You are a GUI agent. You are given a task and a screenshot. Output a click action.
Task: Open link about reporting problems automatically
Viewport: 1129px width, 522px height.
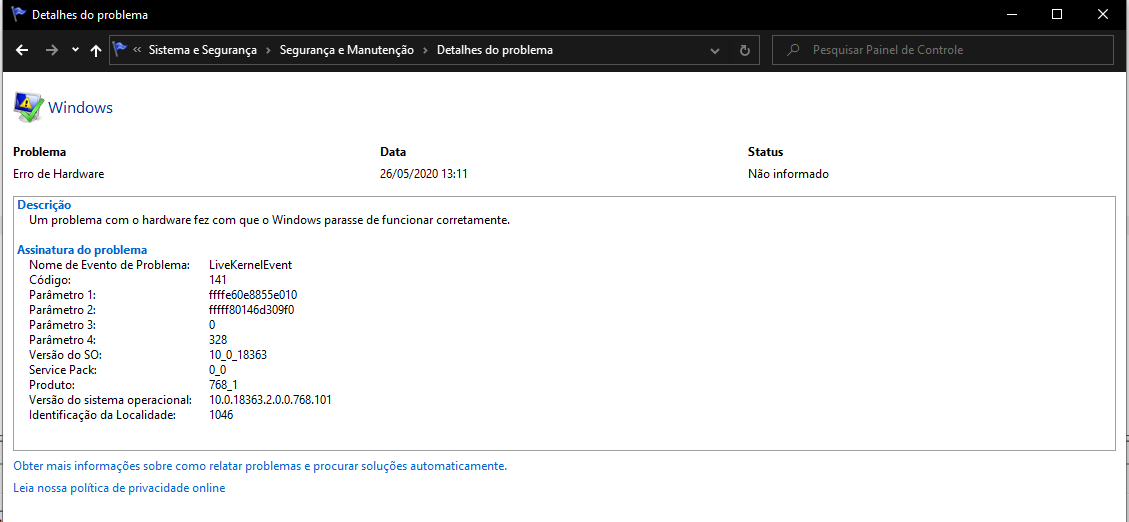(x=260, y=466)
